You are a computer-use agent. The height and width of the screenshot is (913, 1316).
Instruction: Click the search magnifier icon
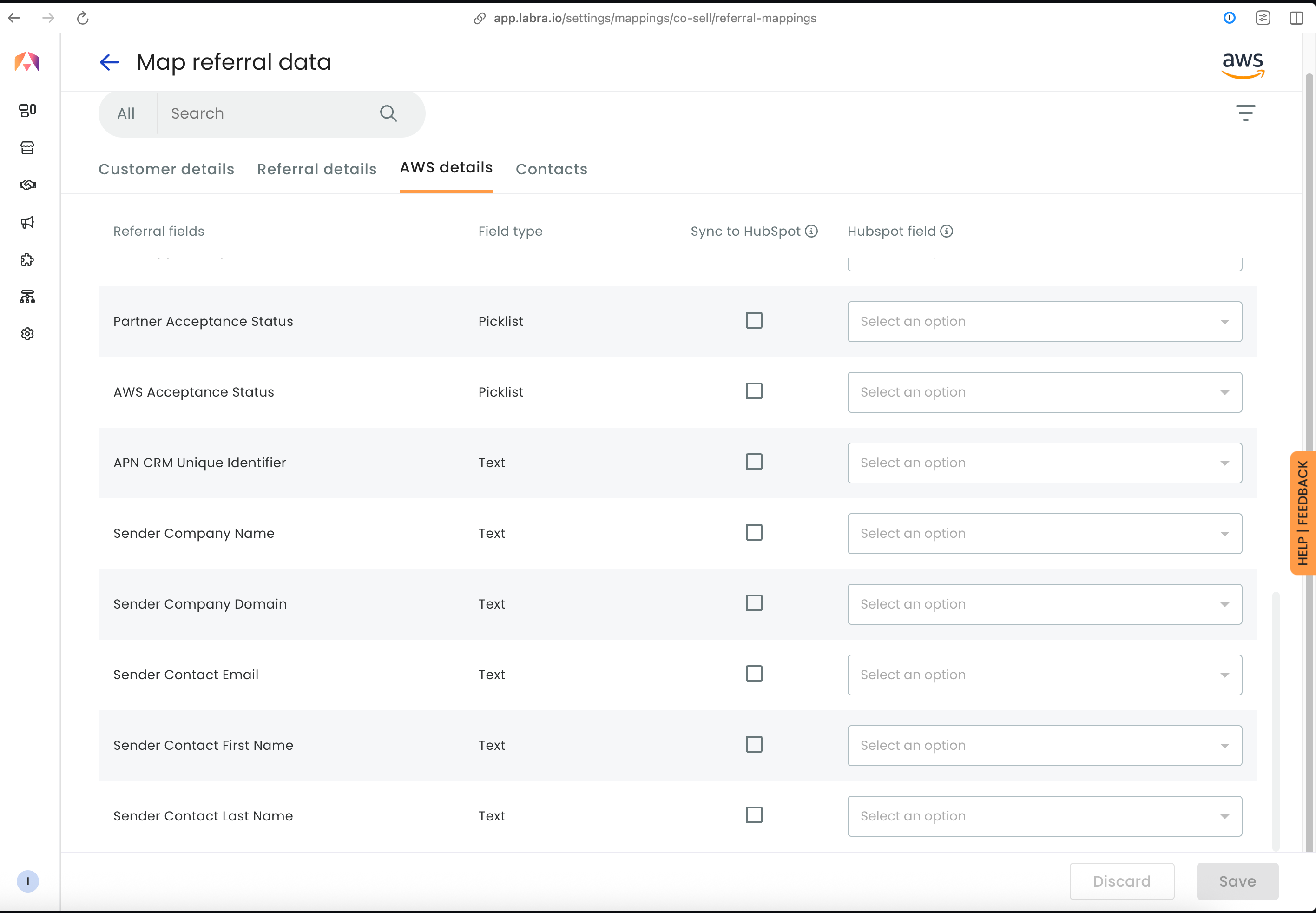click(388, 113)
